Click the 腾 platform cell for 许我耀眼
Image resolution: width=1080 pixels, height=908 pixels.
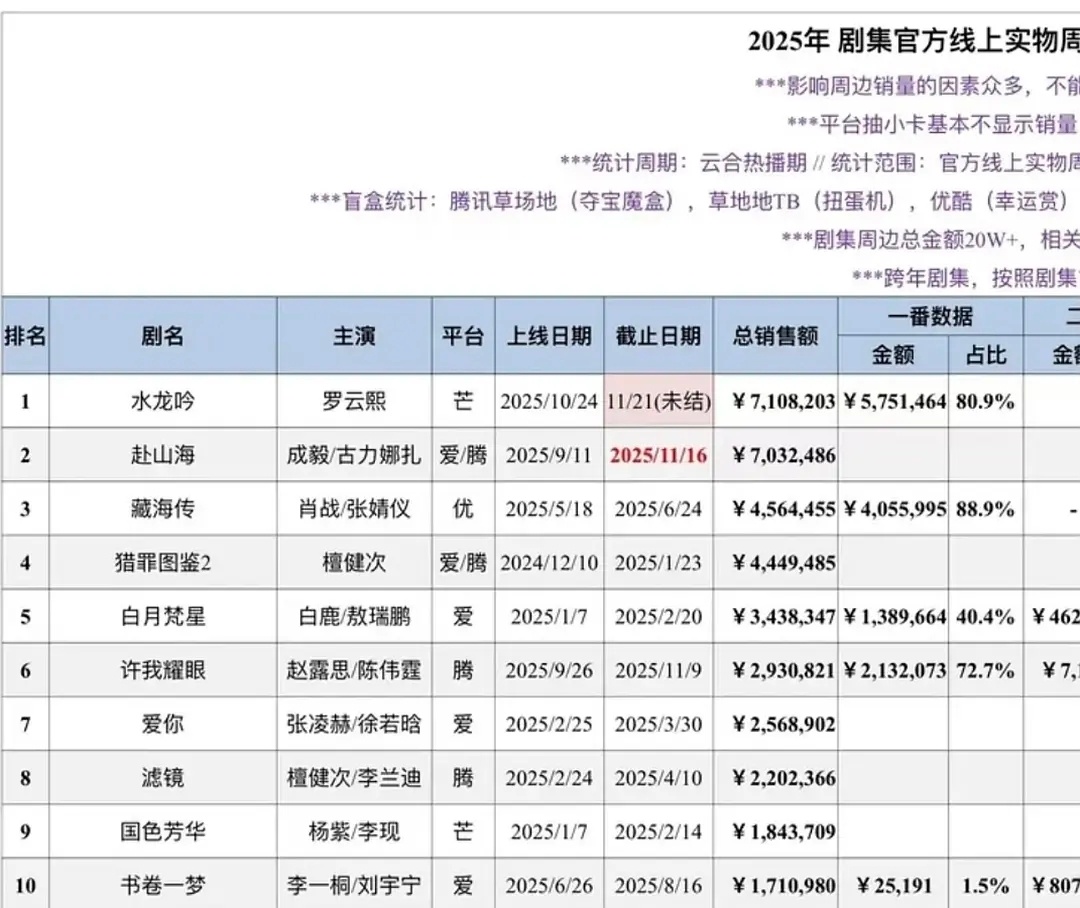pyautogui.click(x=463, y=670)
